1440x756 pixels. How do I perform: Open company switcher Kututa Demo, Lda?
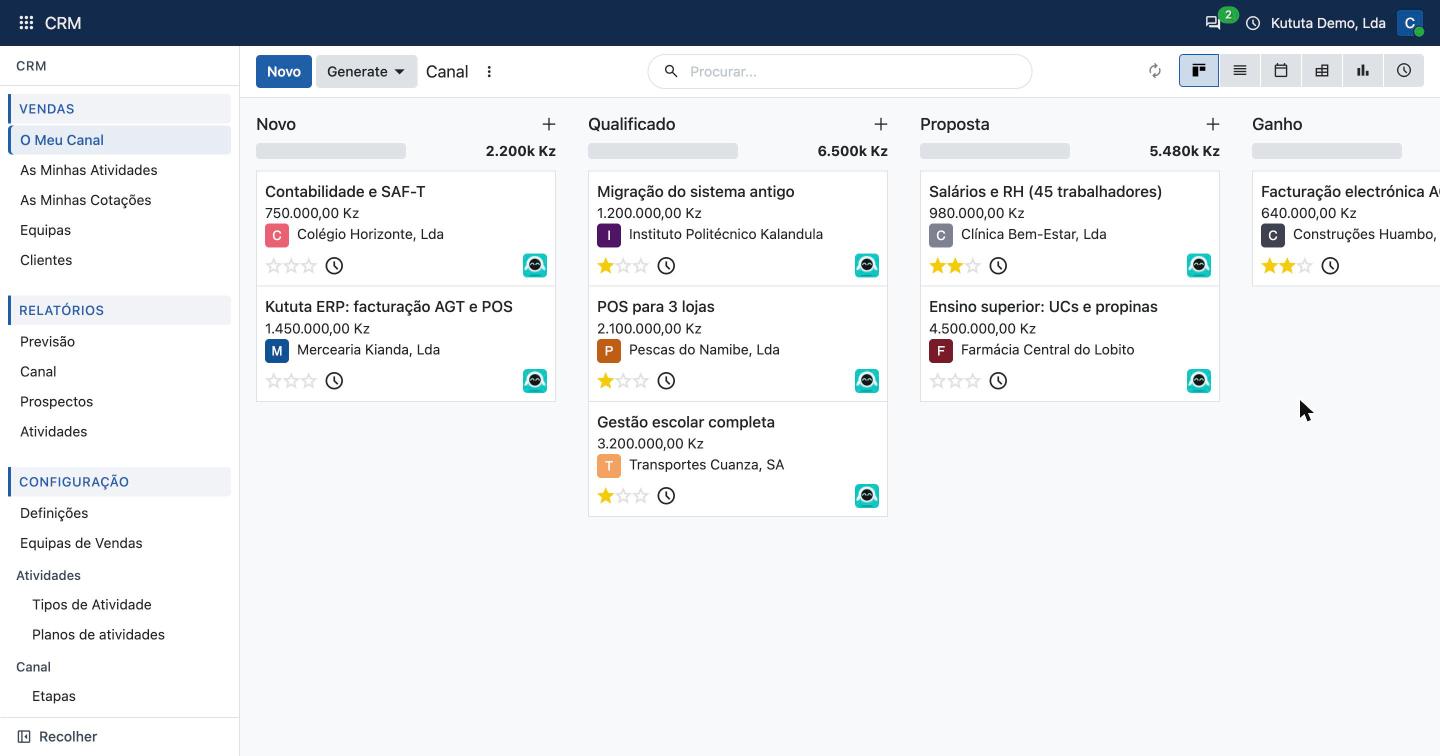(x=1328, y=23)
